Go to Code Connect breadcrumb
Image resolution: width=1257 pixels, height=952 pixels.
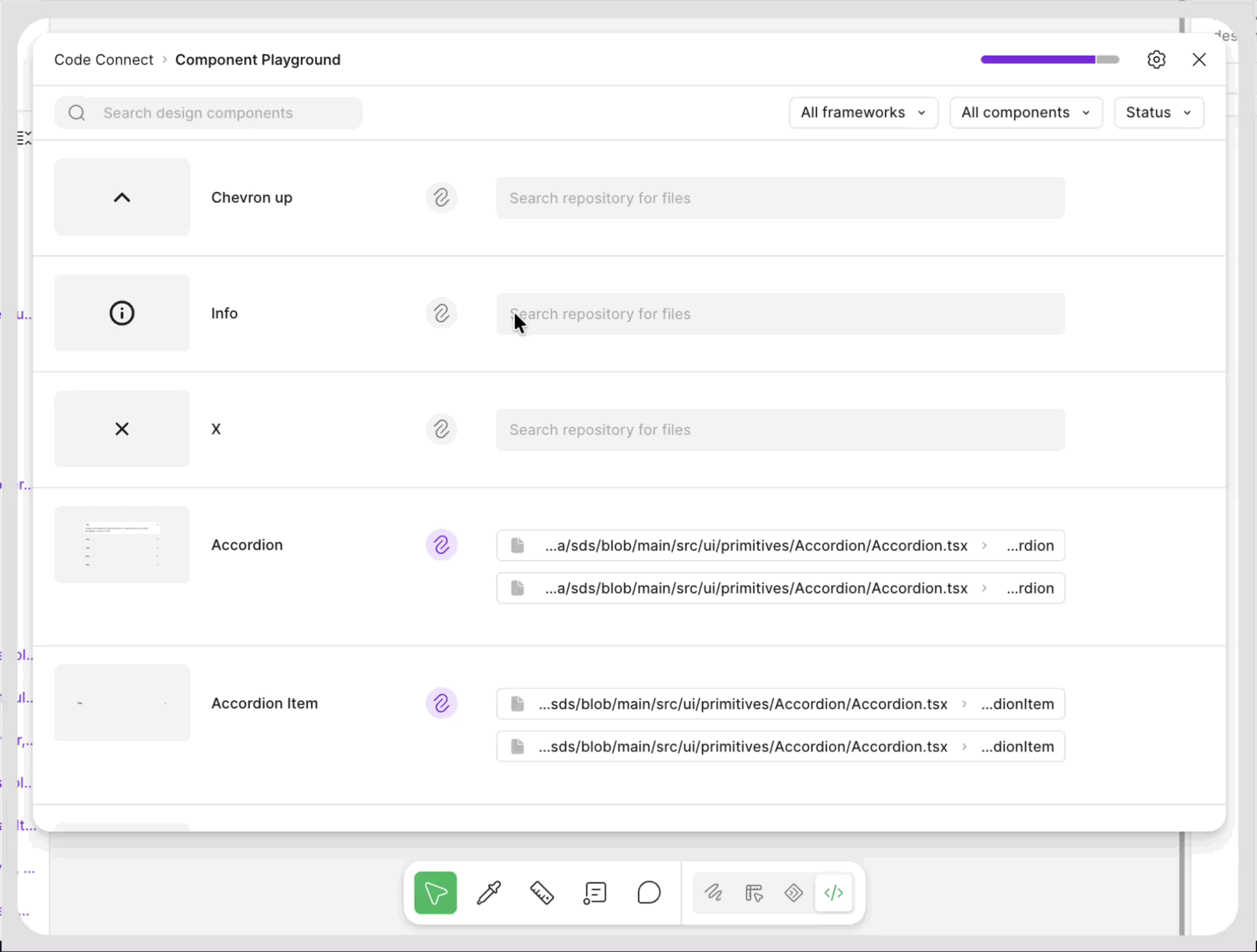pyautogui.click(x=104, y=60)
